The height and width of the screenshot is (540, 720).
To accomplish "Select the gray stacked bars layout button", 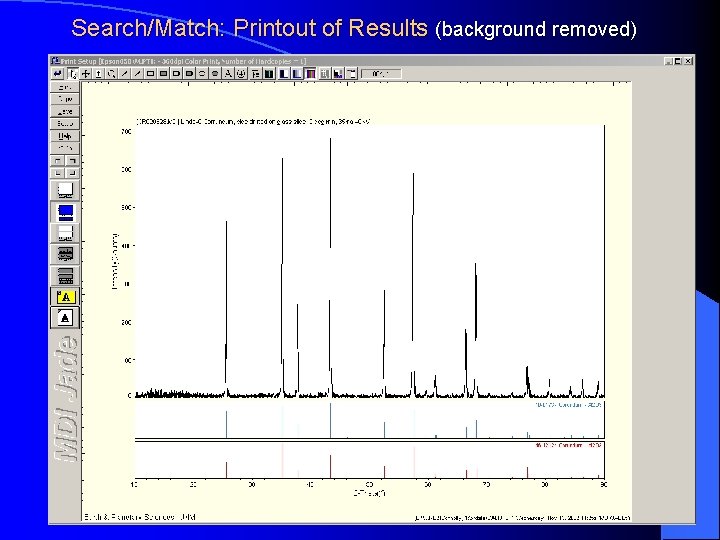I will 65,276.
